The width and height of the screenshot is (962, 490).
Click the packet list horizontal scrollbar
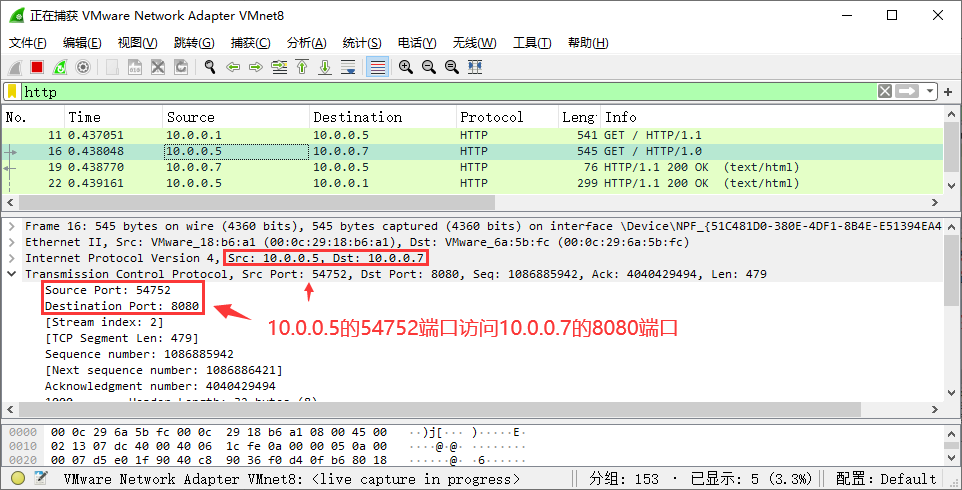pyautogui.click(x=256, y=202)
